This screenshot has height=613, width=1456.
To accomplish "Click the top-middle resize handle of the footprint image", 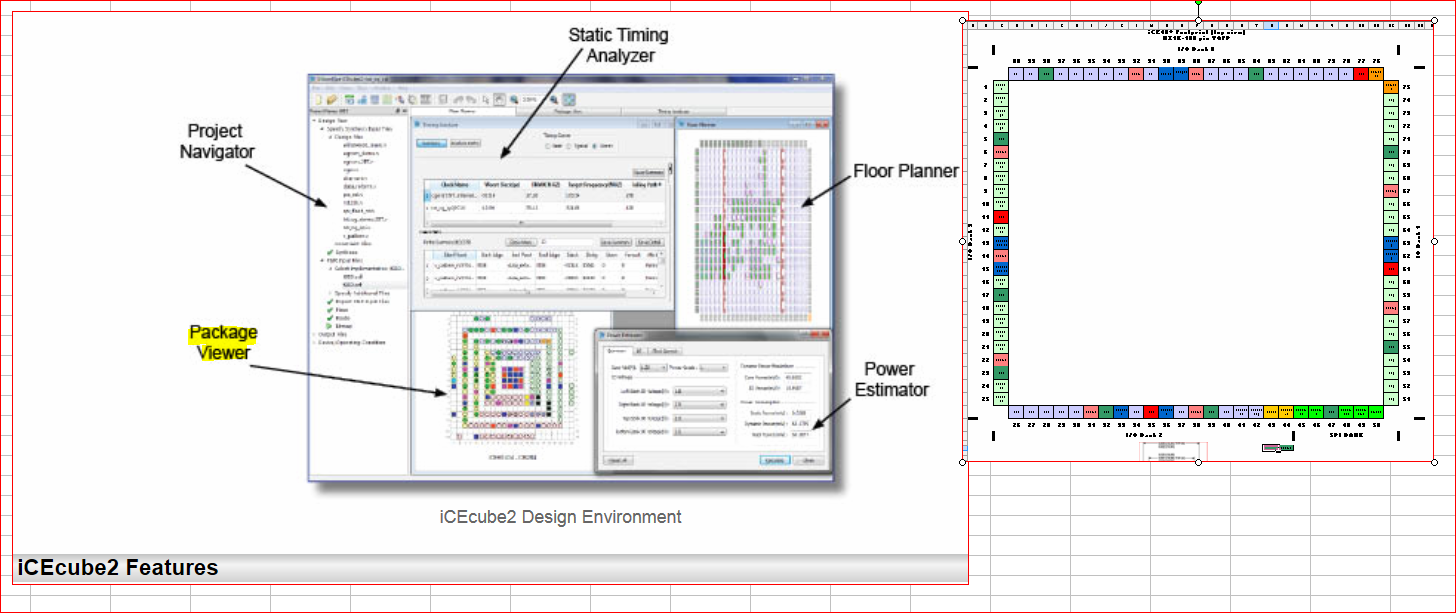I will (x=1198, y=20).
